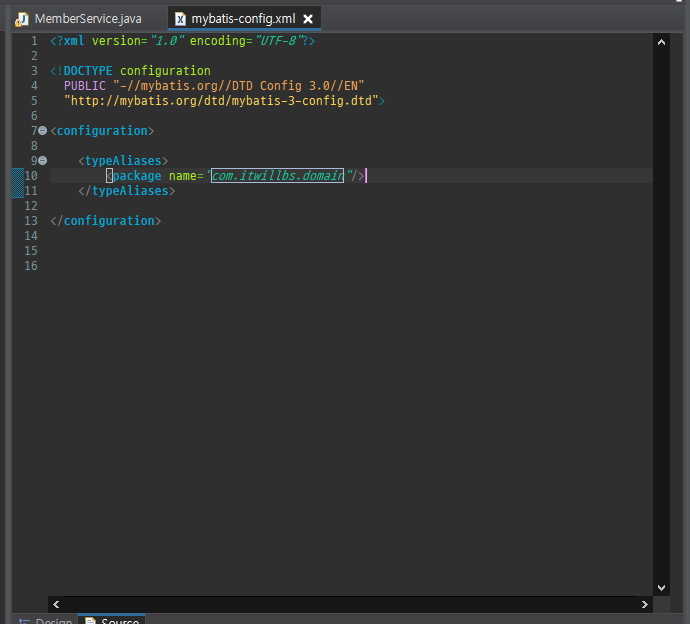The width and height of the screenshot is (690, 624).
Task: Collapse the typeAliases element at line 9
Action: click(43, 161)
